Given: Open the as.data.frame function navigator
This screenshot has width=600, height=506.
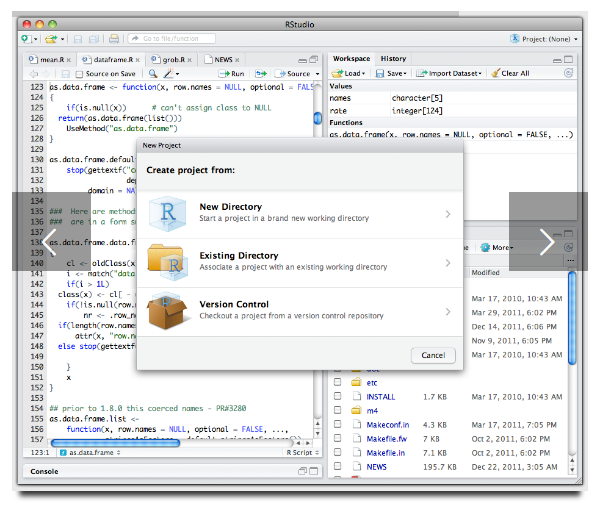Looking at the screenshot, I should [x=91, y=452].
